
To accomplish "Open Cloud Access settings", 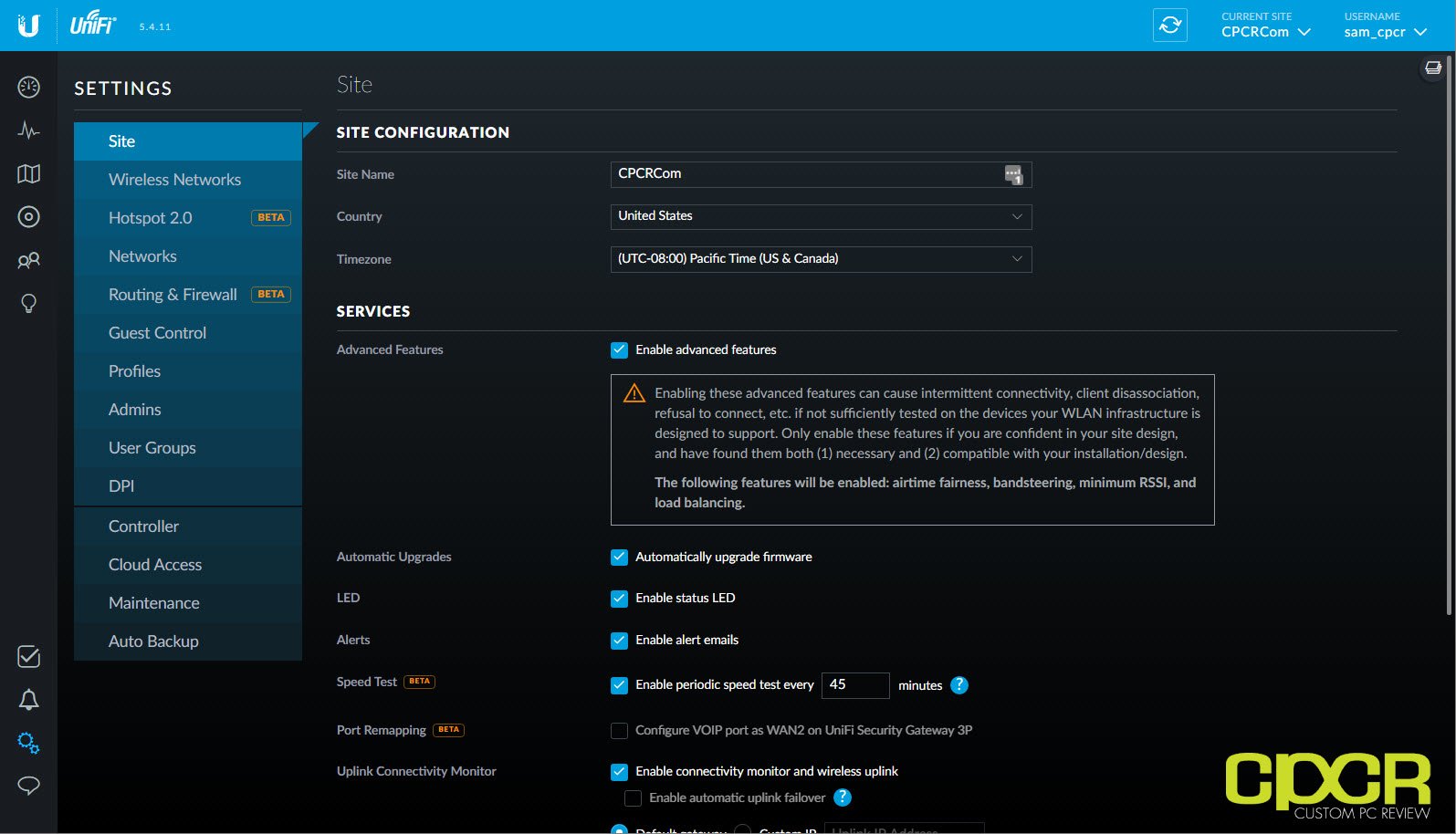I will click(x=188, y=565).
